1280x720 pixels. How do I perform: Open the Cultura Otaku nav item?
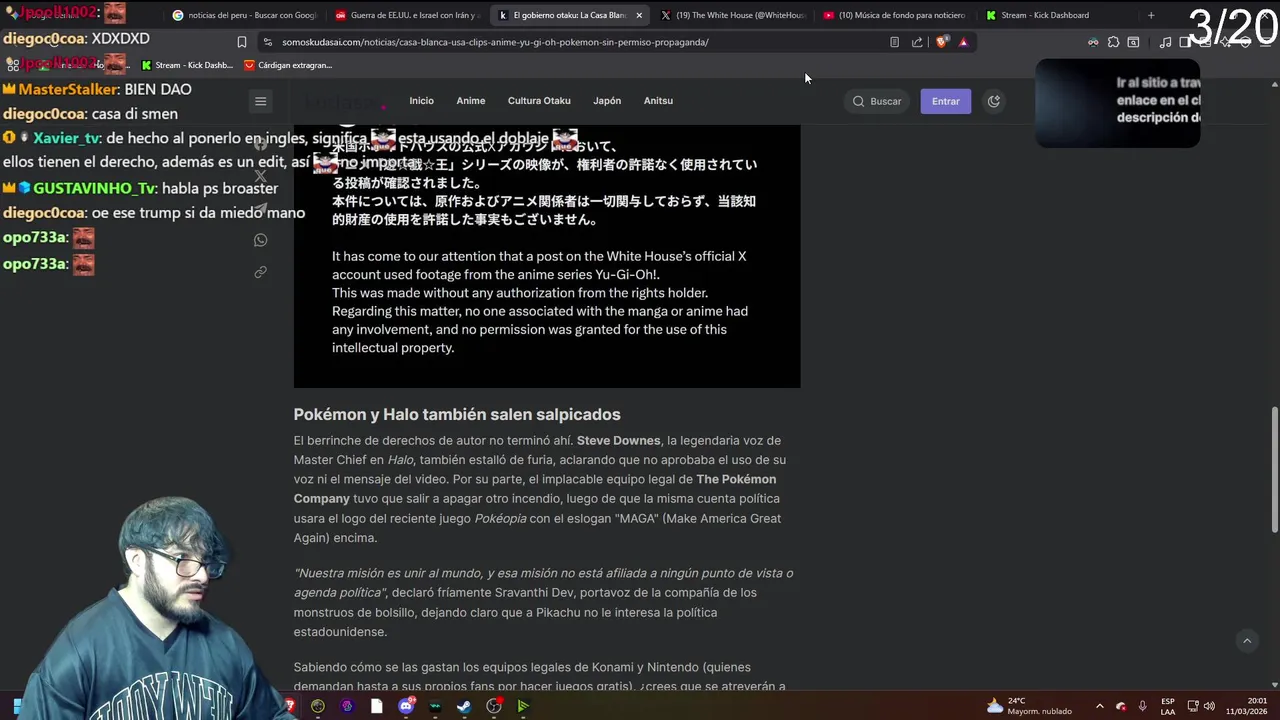539,101
